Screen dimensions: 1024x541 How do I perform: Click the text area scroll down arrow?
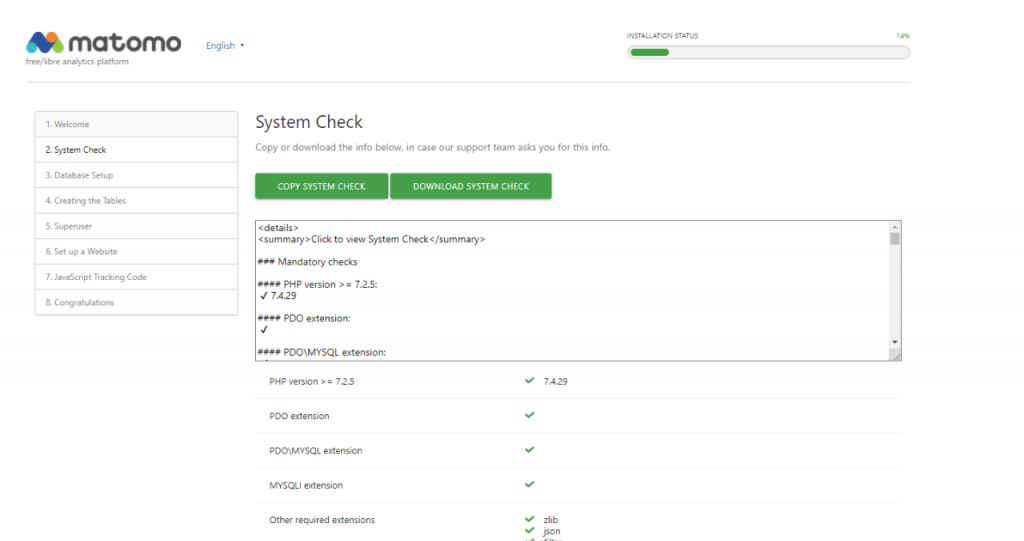click(x=895, y=342)
